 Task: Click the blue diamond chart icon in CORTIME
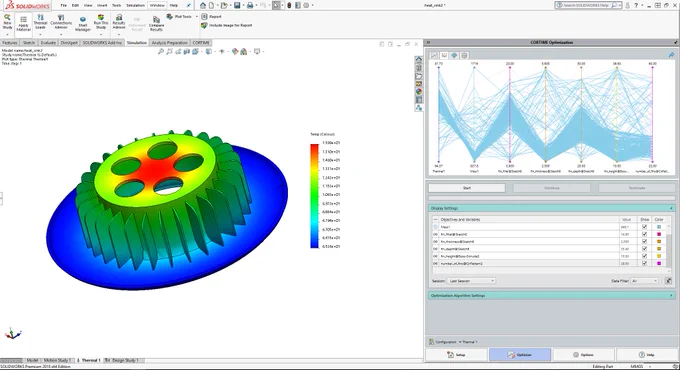pos(454,56)
